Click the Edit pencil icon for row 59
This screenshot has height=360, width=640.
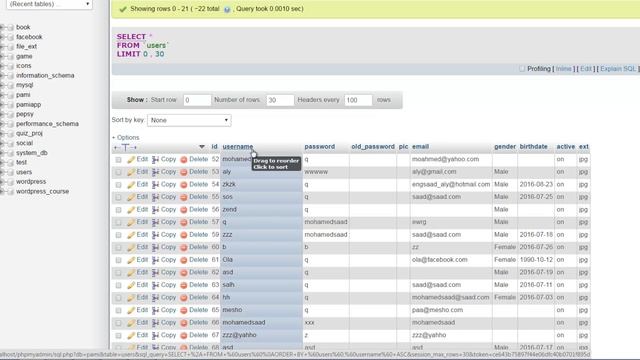[131, 235]
